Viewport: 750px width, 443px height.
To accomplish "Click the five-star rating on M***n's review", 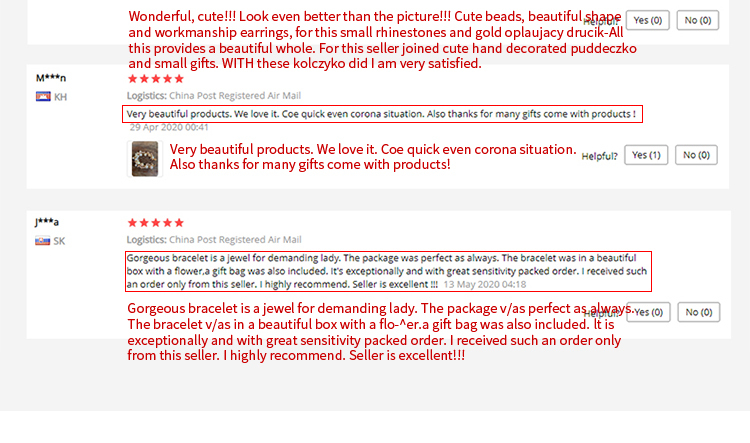I will 155,78.
